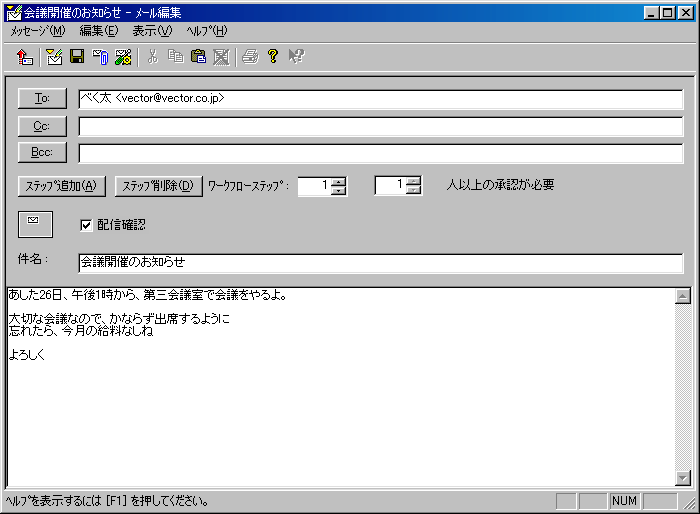Click the greyed delete X icon
Image resolution: width=700 pixels, height=514 pixels.
coord(221,57)
